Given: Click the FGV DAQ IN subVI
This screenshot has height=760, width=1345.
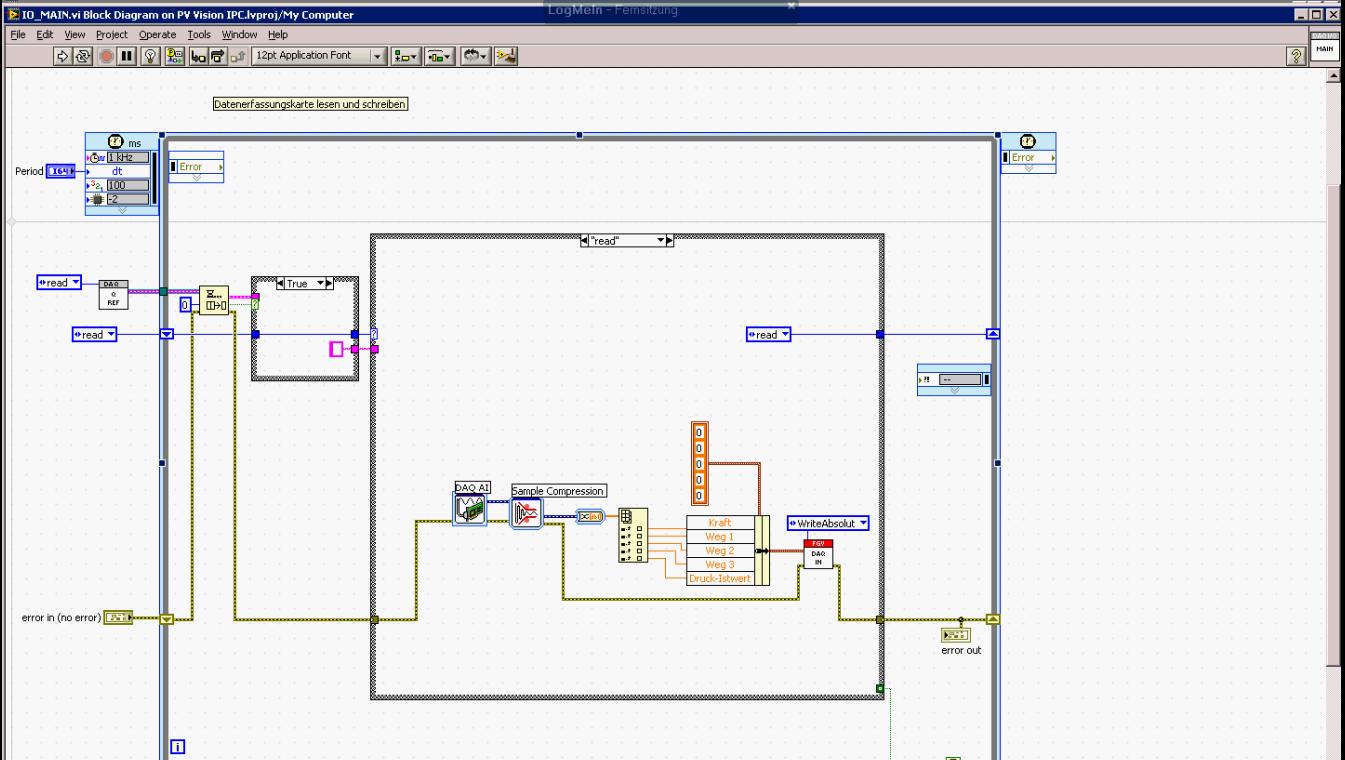Looking at the screenshot, I should click(817, 553).
